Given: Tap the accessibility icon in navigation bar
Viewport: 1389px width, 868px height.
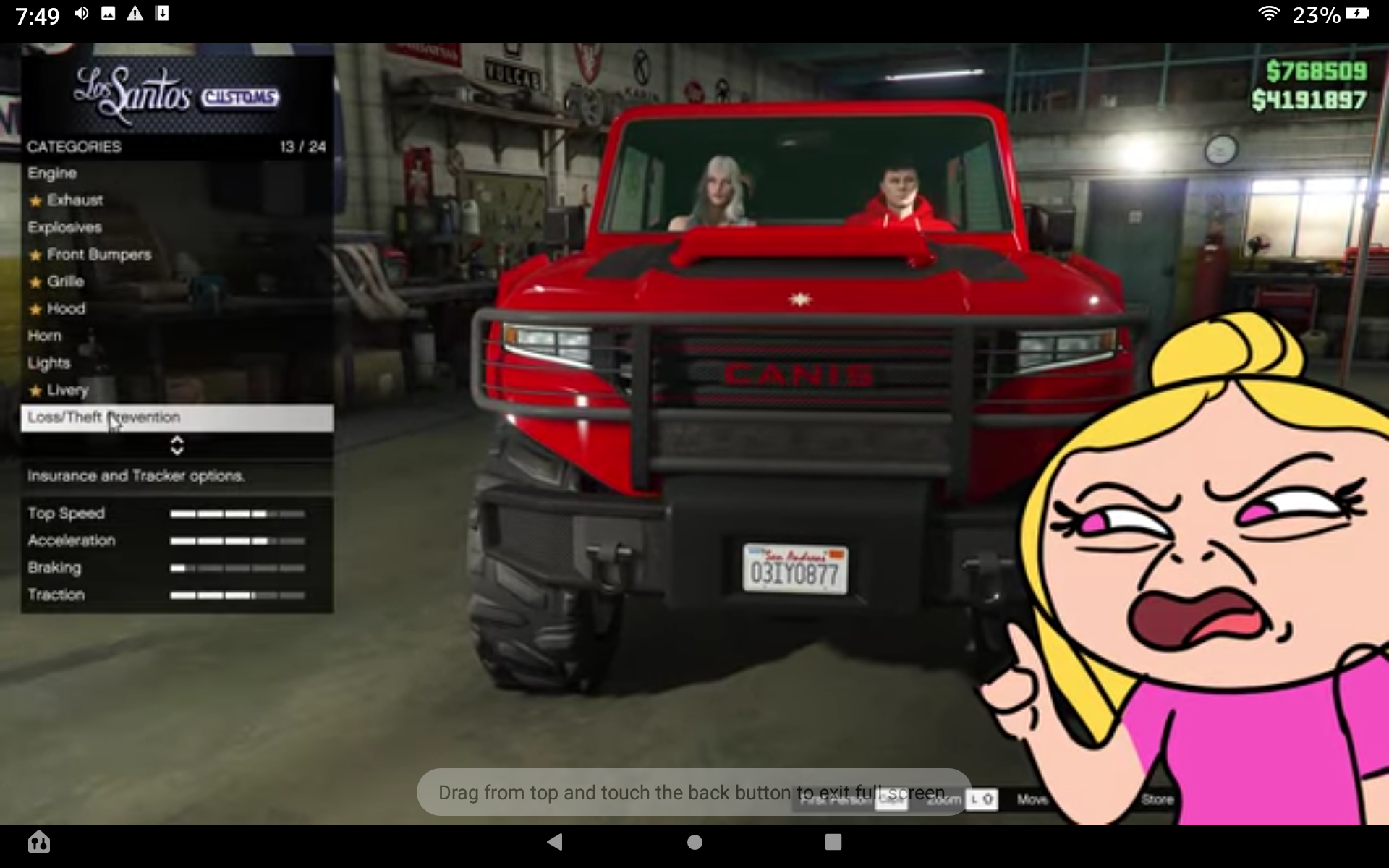Looking at the screenshot, I should 39,841.
